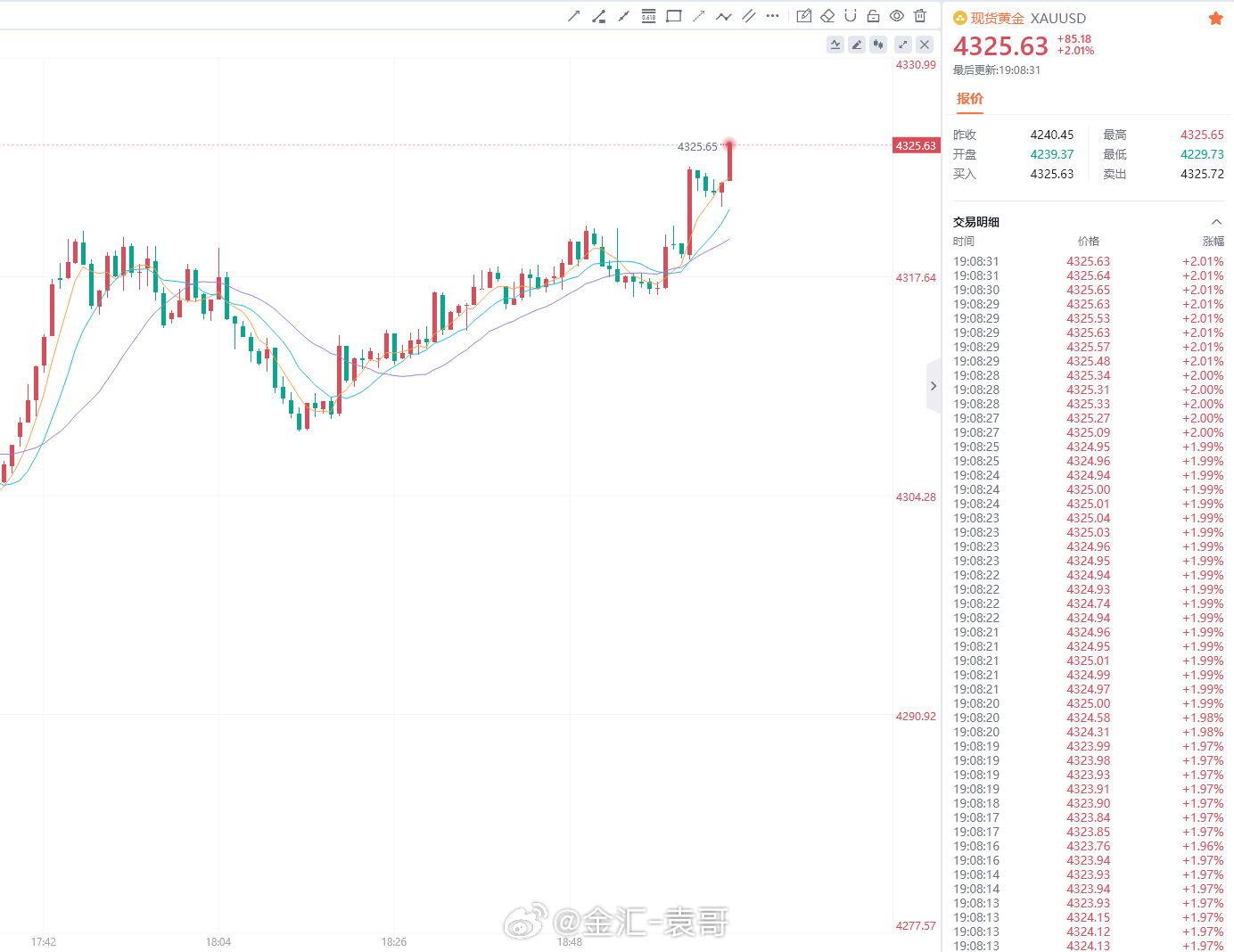
Task: Click the 价格 column header
Action: pyautogui.click(x=1089, y=242)
